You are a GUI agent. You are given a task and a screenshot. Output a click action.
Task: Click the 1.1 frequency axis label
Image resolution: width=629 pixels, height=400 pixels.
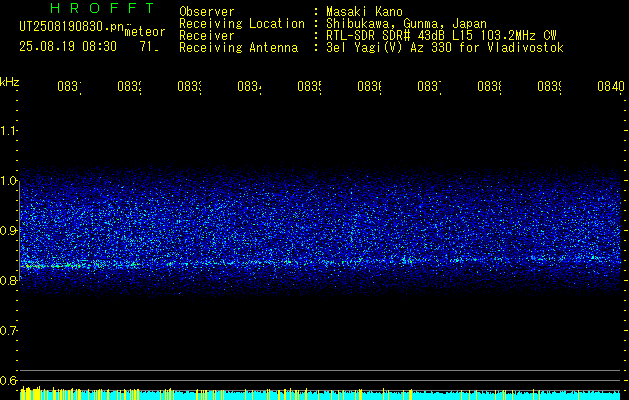tap(8, 130)
